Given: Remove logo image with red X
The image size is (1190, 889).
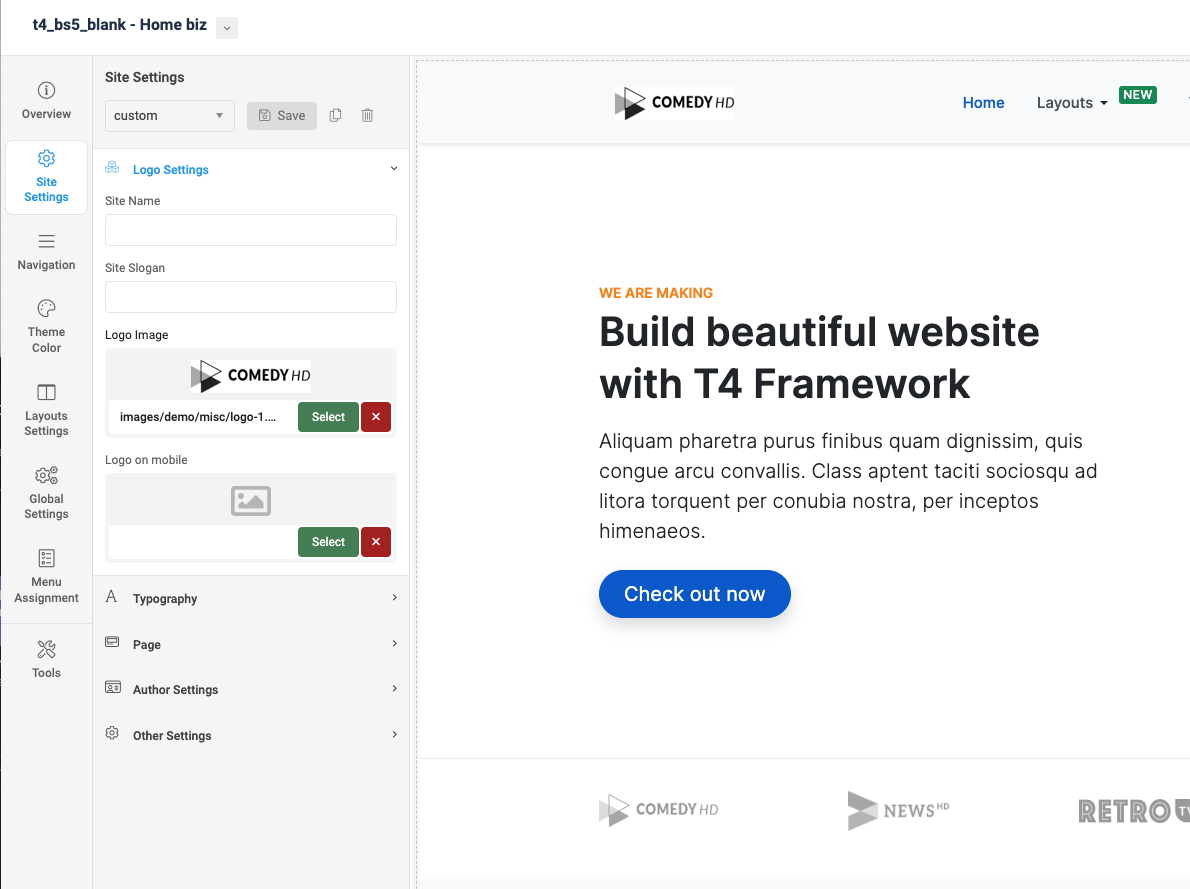Looking at the screenshot, I should pyautogui.click(x=376, y=417).
